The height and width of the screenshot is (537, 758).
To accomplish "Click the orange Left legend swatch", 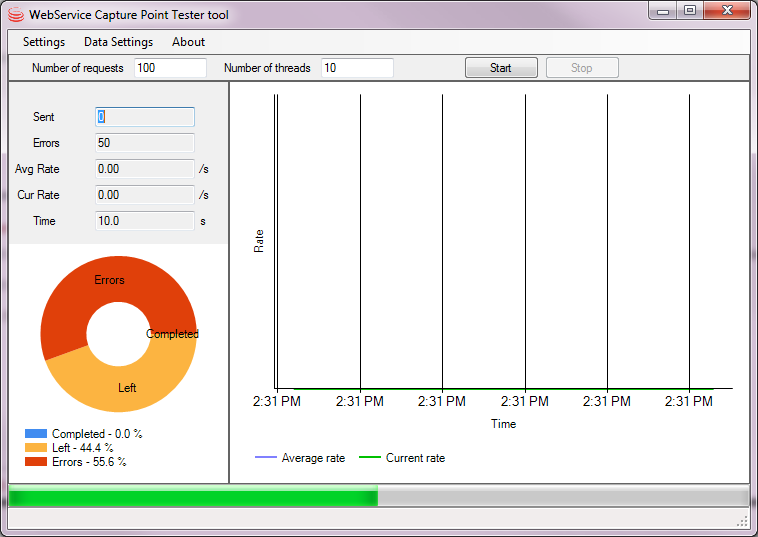I will tap(36, 448).
